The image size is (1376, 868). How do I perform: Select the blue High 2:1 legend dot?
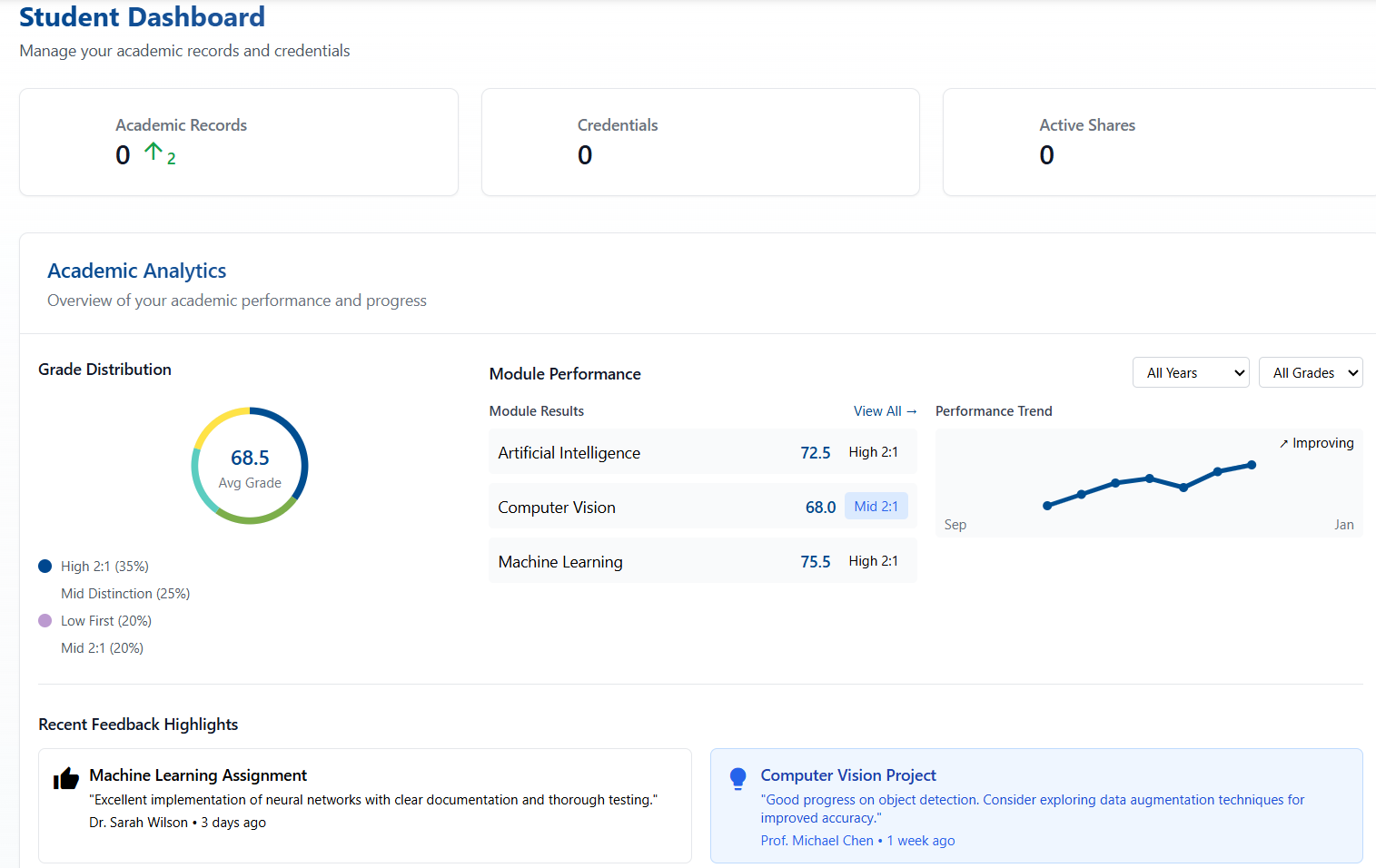pos(45,567)
